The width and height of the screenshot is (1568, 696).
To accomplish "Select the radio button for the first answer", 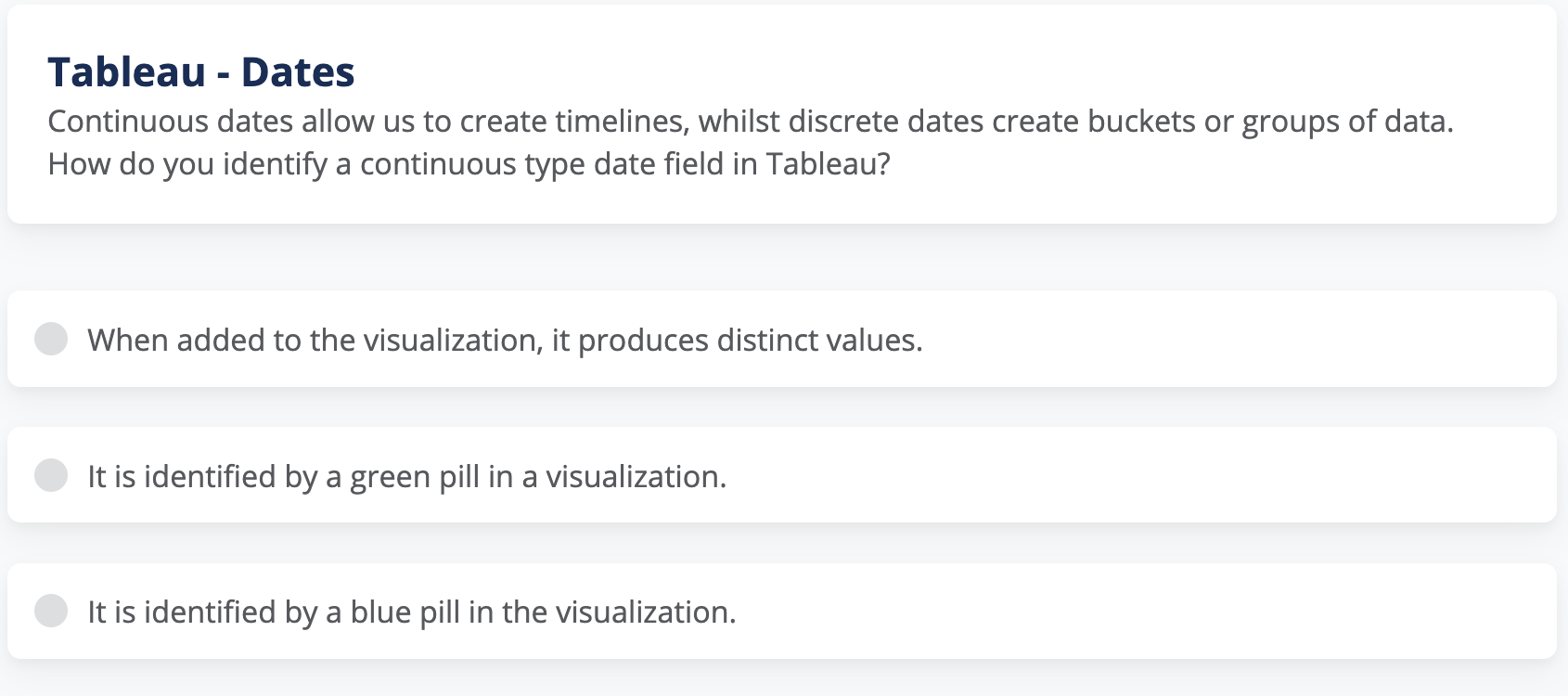I will coord(51,339).
